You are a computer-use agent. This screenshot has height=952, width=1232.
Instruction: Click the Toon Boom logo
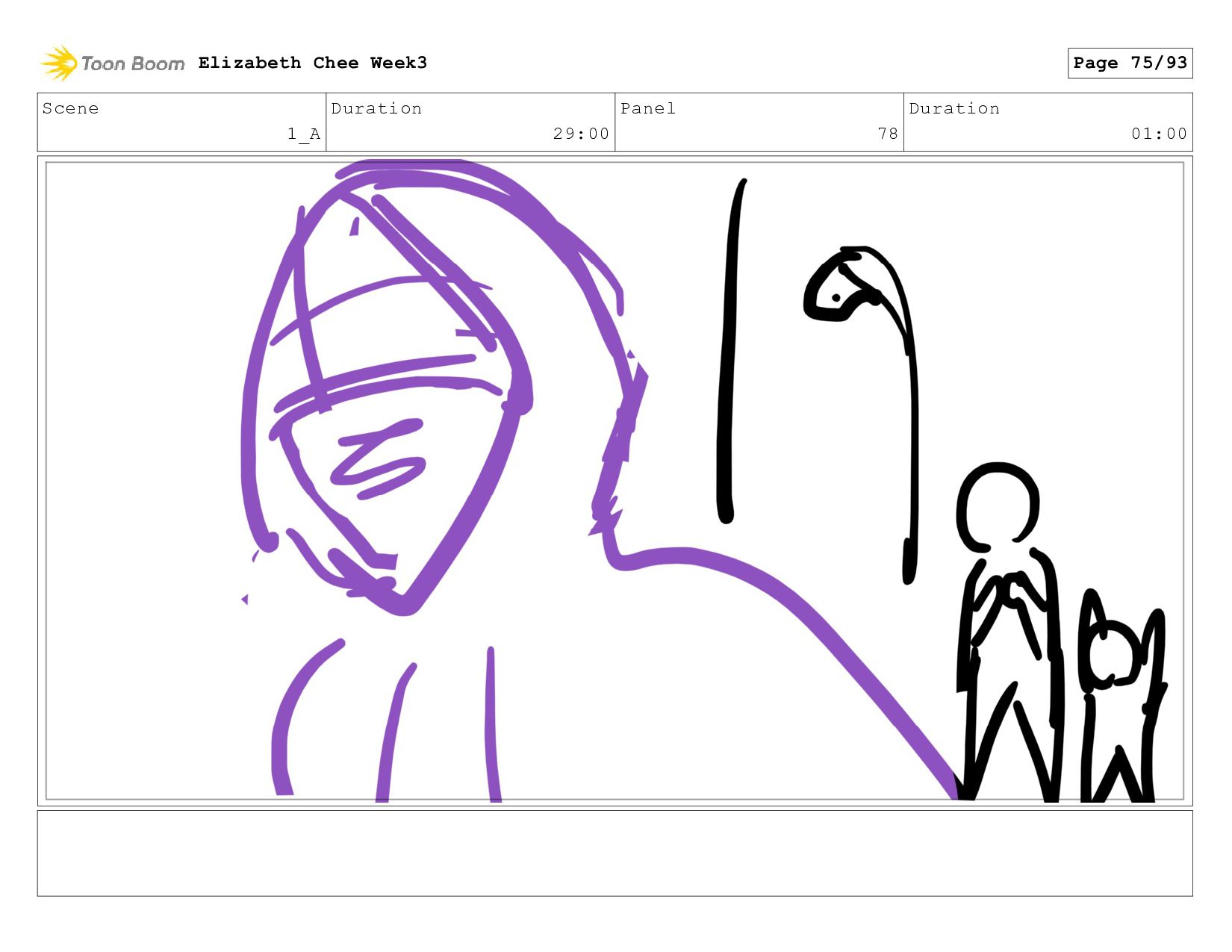[112, 63]
